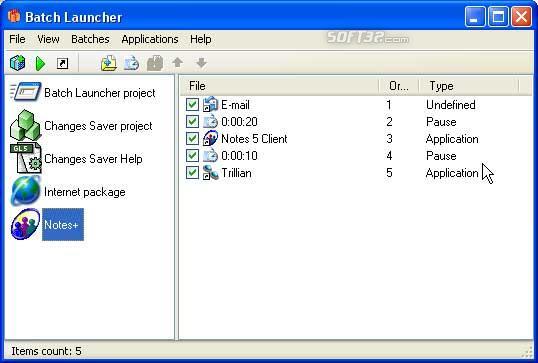Click the Notes+ batch icon
Screen dimensions: 538x363
(26, 224)
